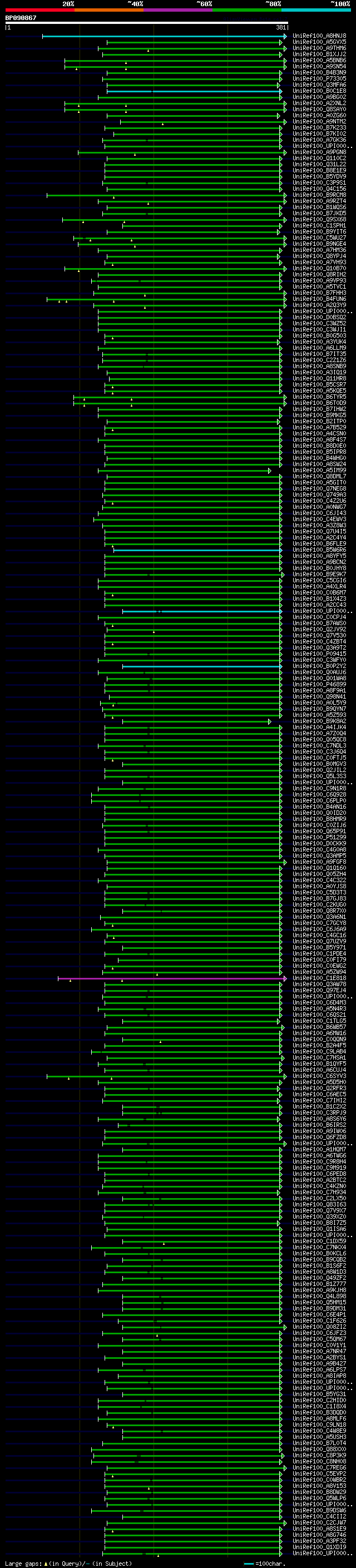Open hit UniRef100_A8HNJ8
356x1568 pixels.
[319, 36]
